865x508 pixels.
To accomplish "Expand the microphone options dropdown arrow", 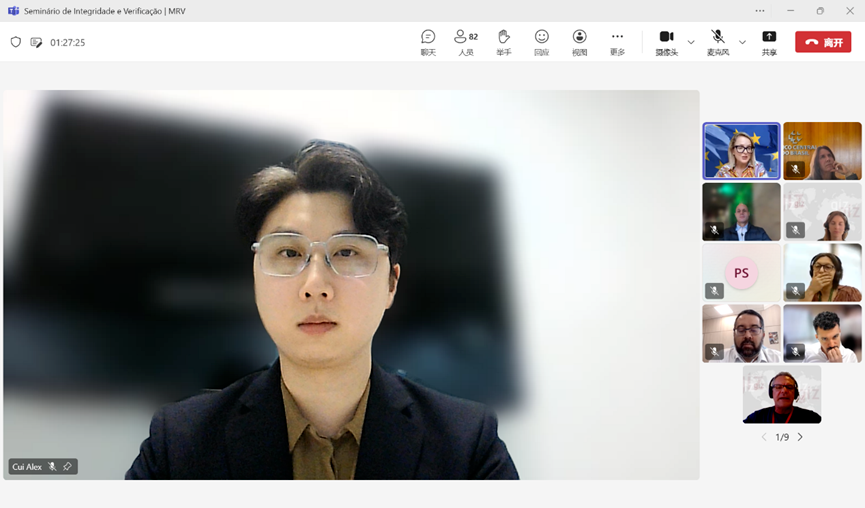I will pos(742,42).
